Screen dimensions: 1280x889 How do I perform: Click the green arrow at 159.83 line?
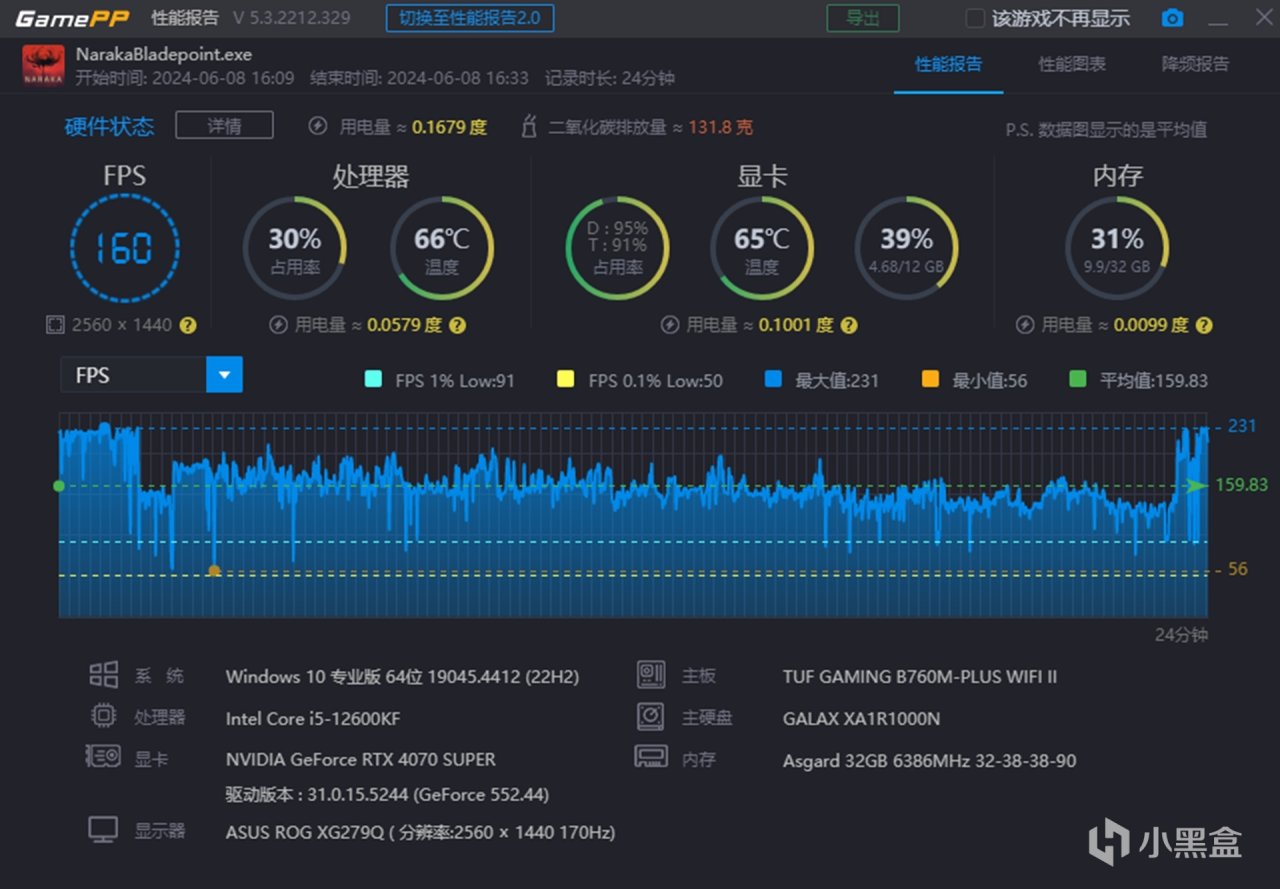1197,486
